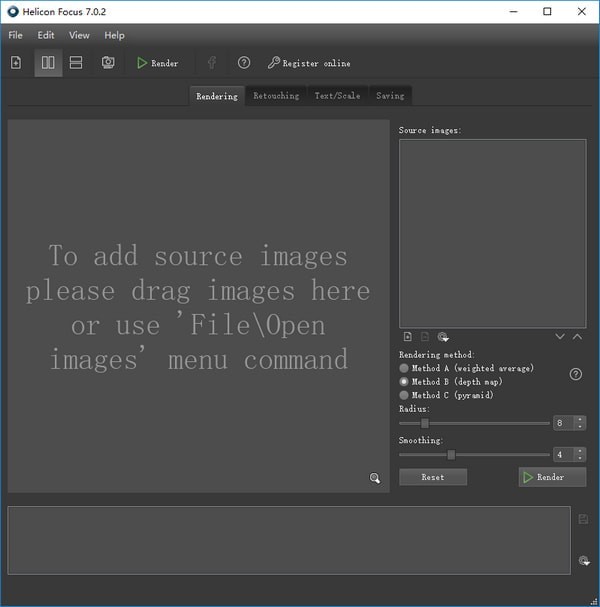Open help for rendering methods

576,374
